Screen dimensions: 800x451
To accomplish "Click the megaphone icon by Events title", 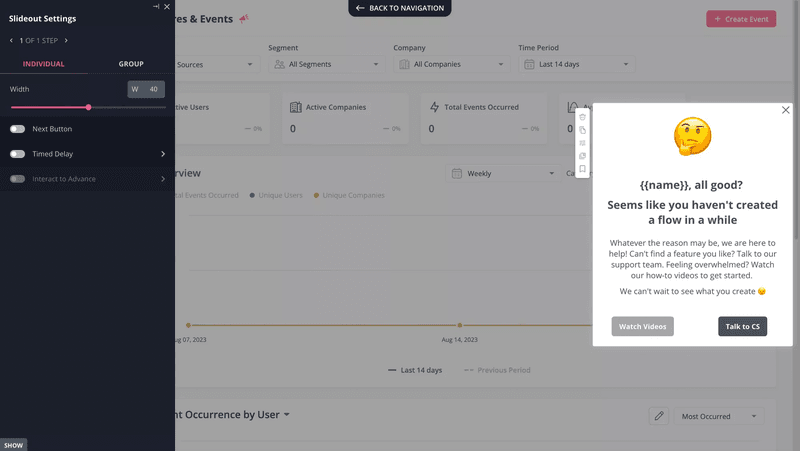I will coord(244,18).
